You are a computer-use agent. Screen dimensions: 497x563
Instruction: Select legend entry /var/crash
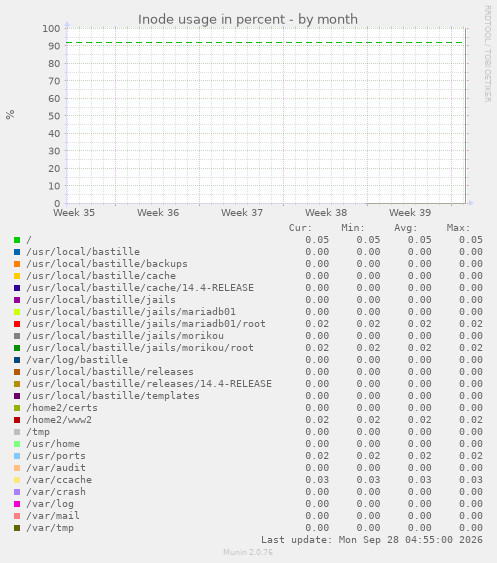click(x=56, y=492)
